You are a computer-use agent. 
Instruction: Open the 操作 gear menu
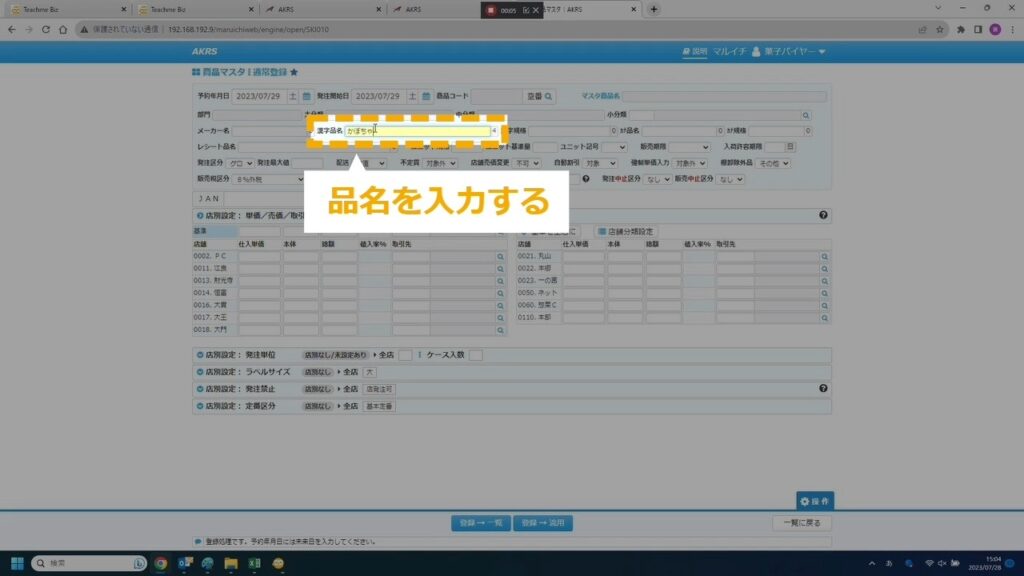[814, 500]
